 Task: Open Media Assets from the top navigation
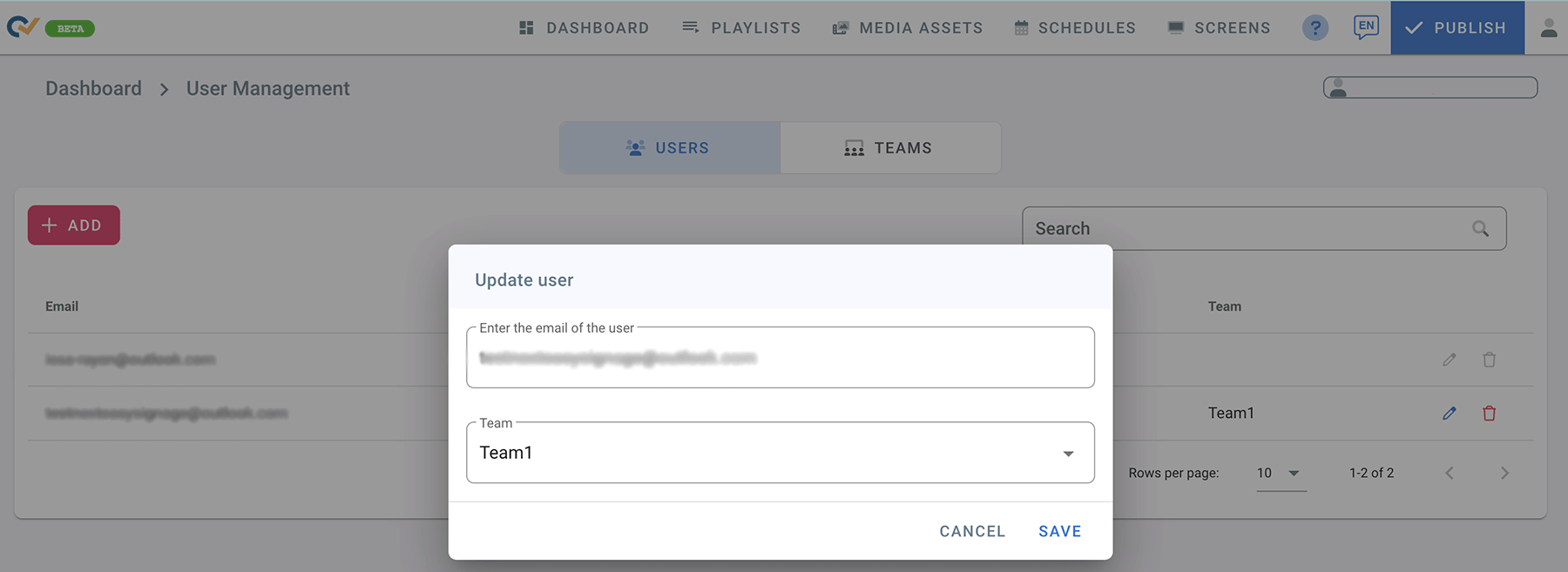(907, 28)
